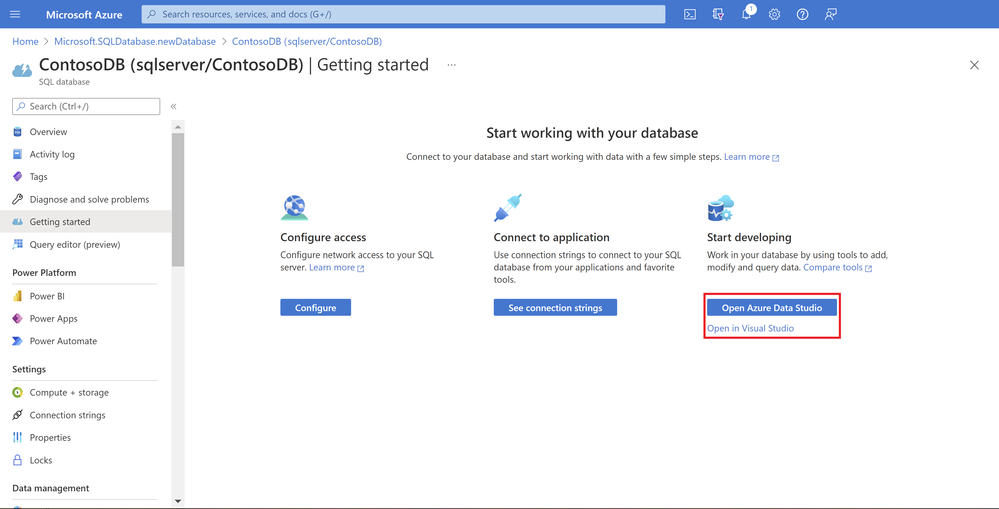Image resolution: width=999 pixels, height=509 pixels.
Task: Click the Power BI icon
Action: point(18,296)
